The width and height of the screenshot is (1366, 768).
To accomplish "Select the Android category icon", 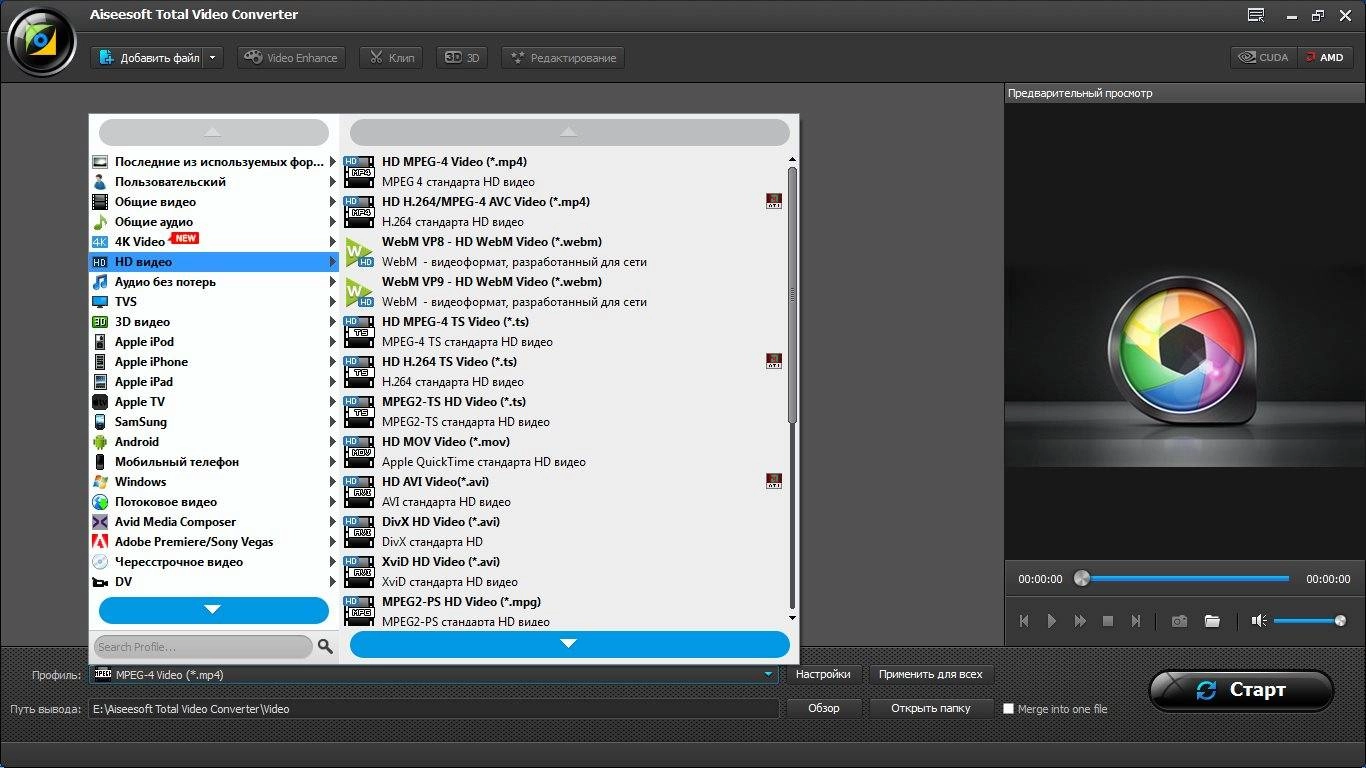I will (100, 442).
